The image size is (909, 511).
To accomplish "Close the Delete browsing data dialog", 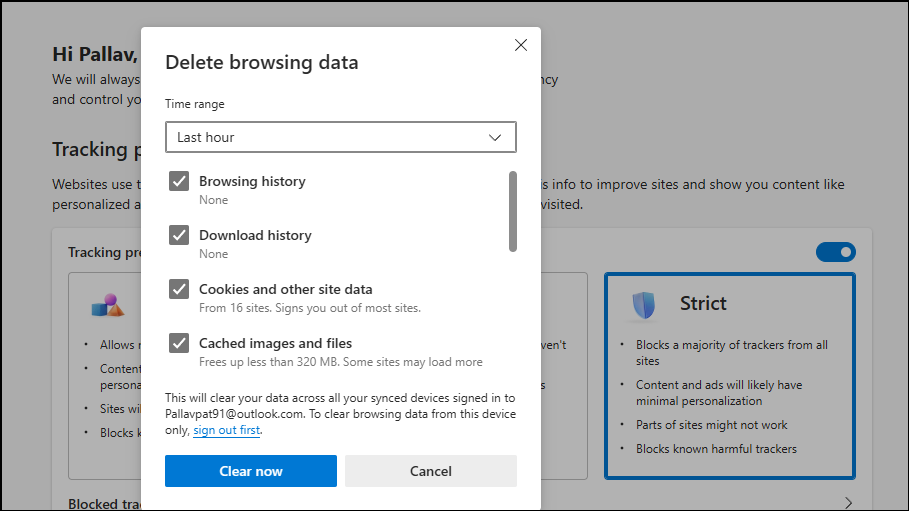I will 520,45.
